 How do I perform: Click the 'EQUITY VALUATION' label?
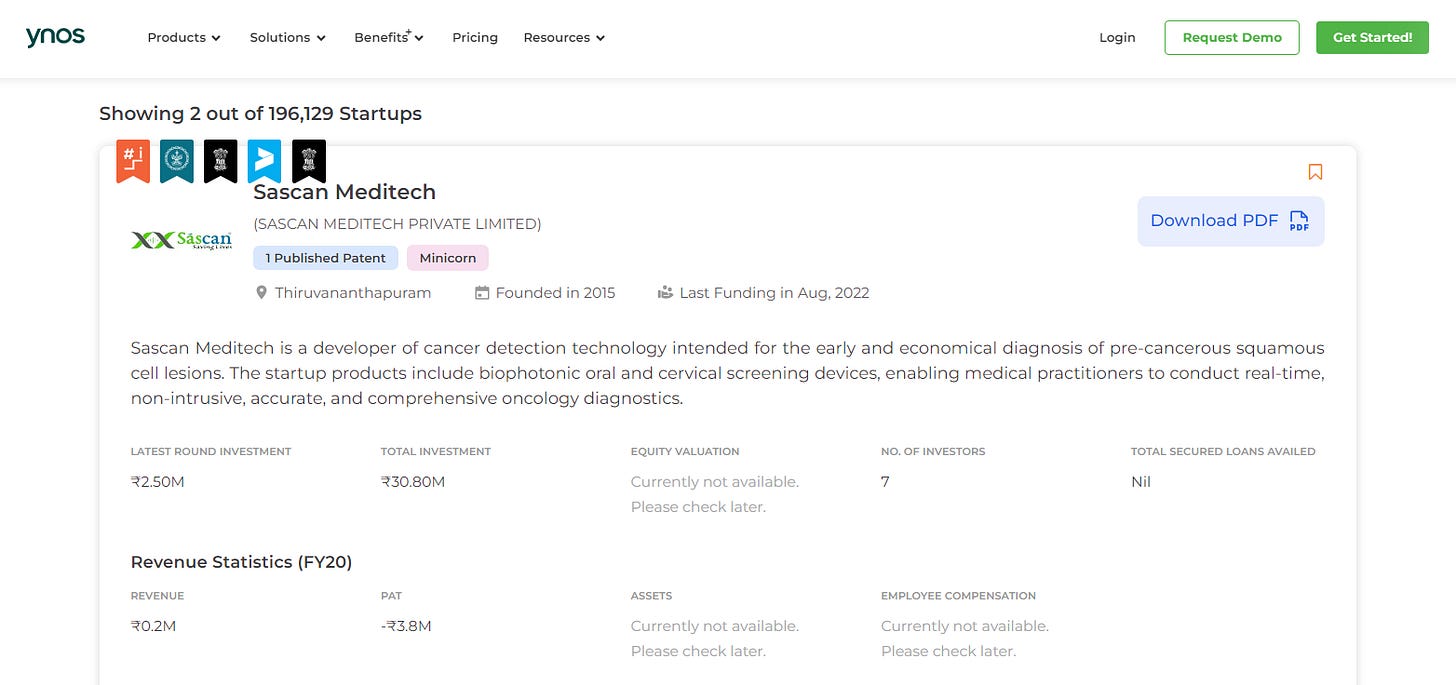[685, 452]
